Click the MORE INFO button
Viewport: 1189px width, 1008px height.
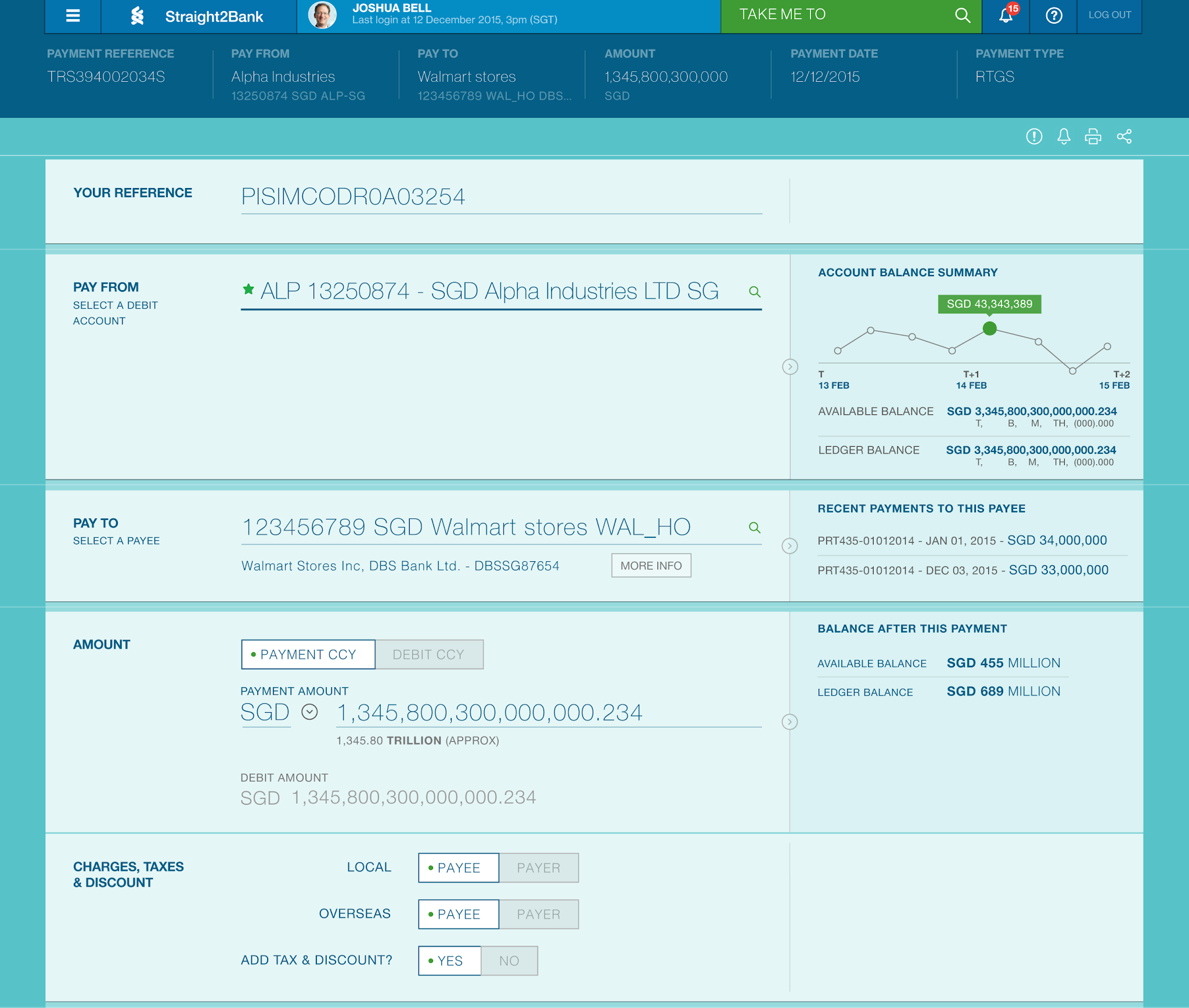tap(651, 566)
